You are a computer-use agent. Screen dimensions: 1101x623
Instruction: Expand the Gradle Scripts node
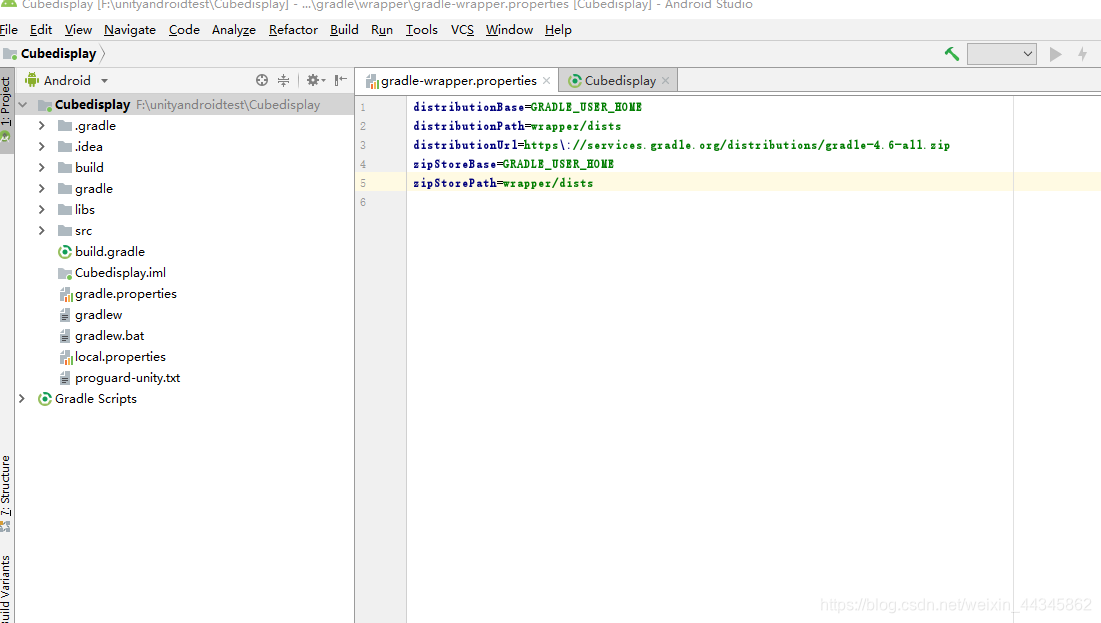tap(22, 399)
